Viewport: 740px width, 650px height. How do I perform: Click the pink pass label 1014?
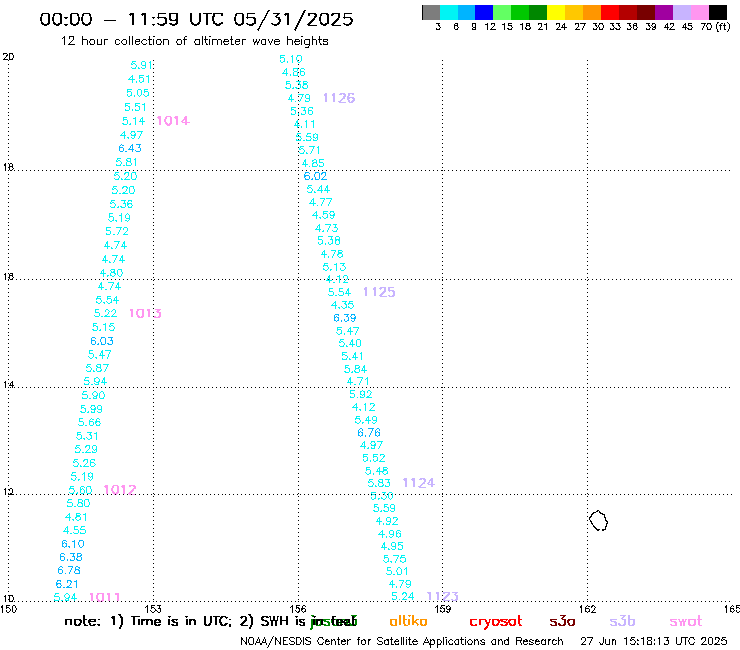click(173, 121)
